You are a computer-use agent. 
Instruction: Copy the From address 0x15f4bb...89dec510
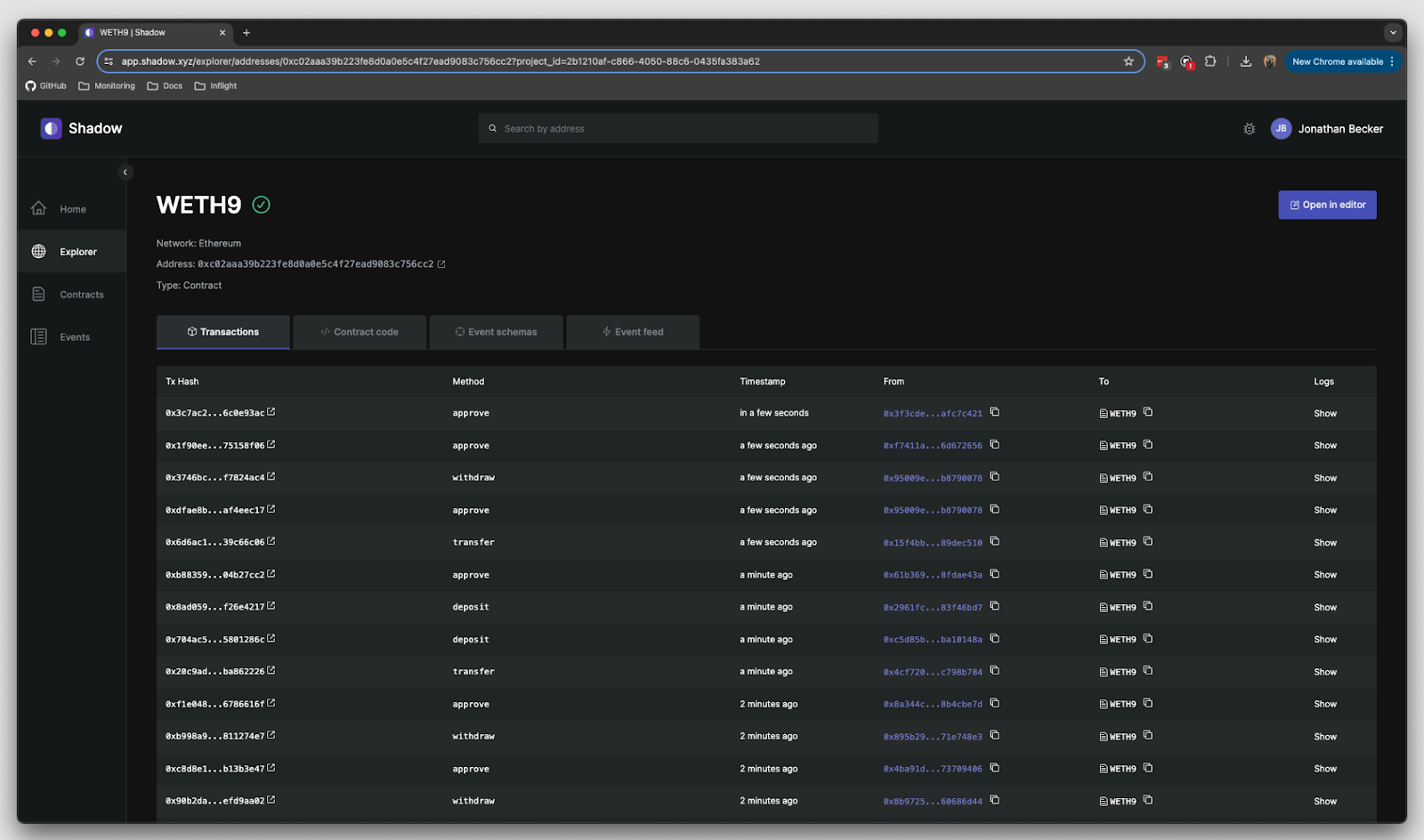pos(995,541)
